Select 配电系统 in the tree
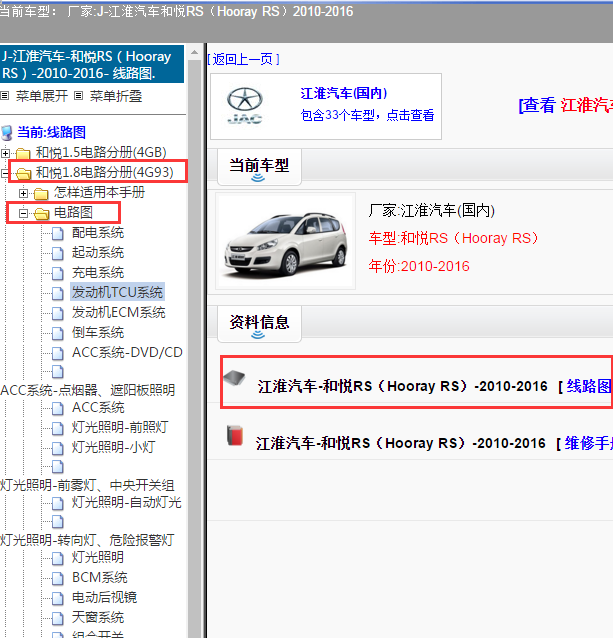Image resolution: width=613 pixels, height=638 pixels. (x=98, y=233)
